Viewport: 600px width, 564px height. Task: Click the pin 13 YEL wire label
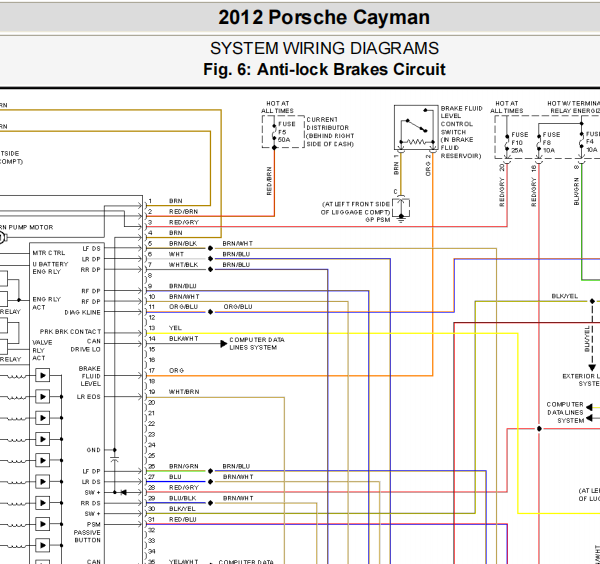tap(175, 328)
